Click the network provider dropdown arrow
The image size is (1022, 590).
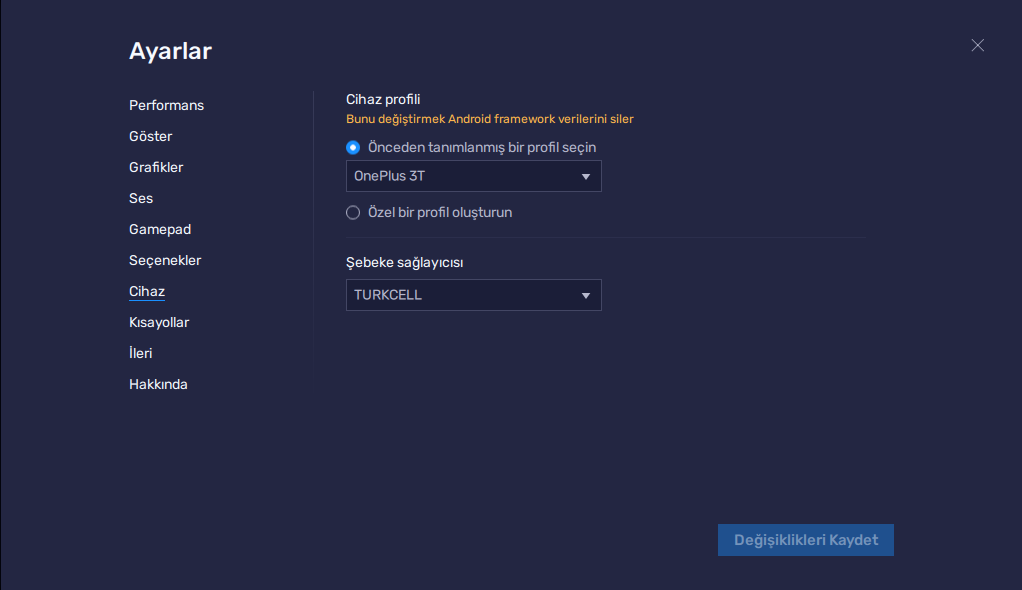pyautogui.click(x=586, y=296)
